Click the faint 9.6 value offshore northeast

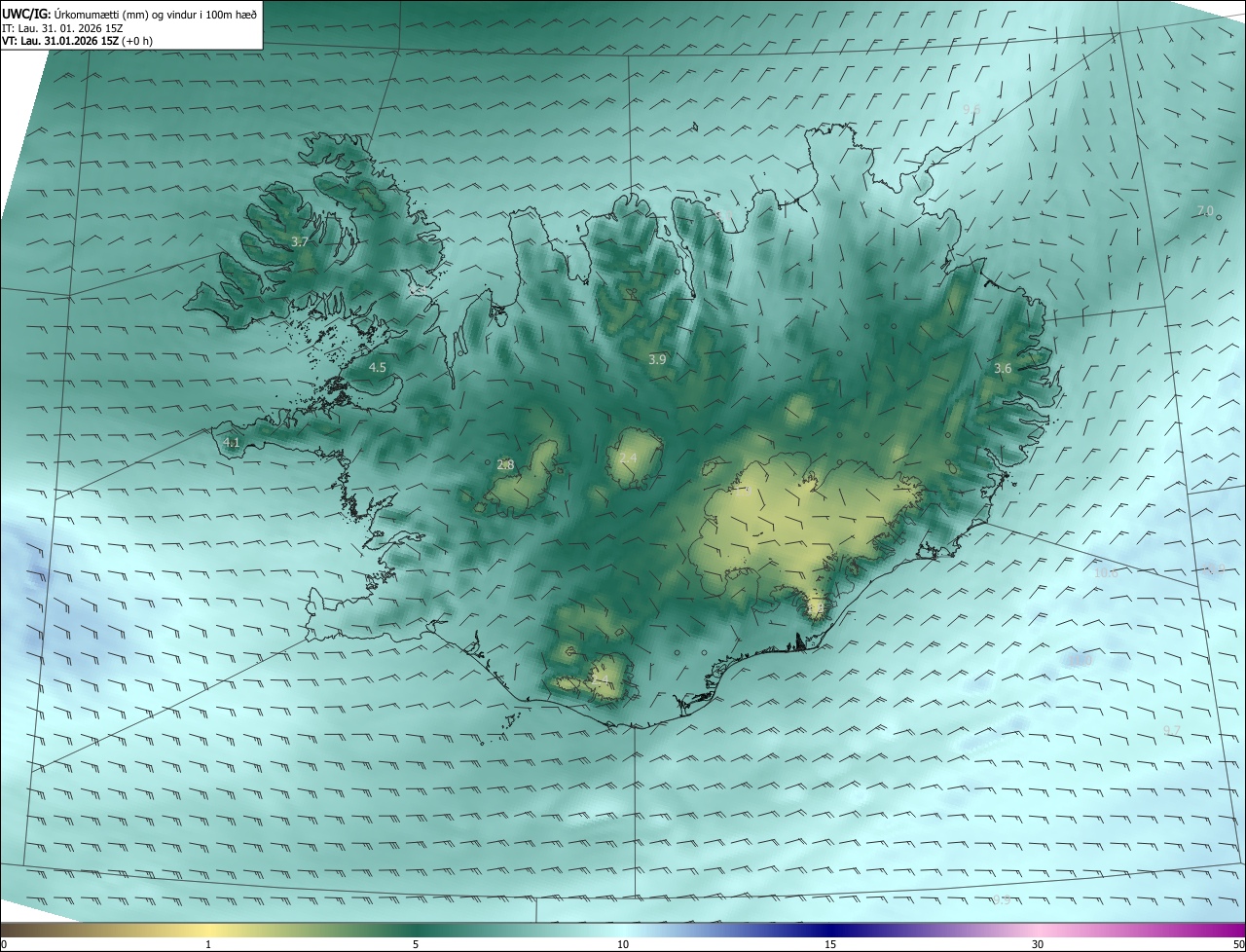pos(971,109)
